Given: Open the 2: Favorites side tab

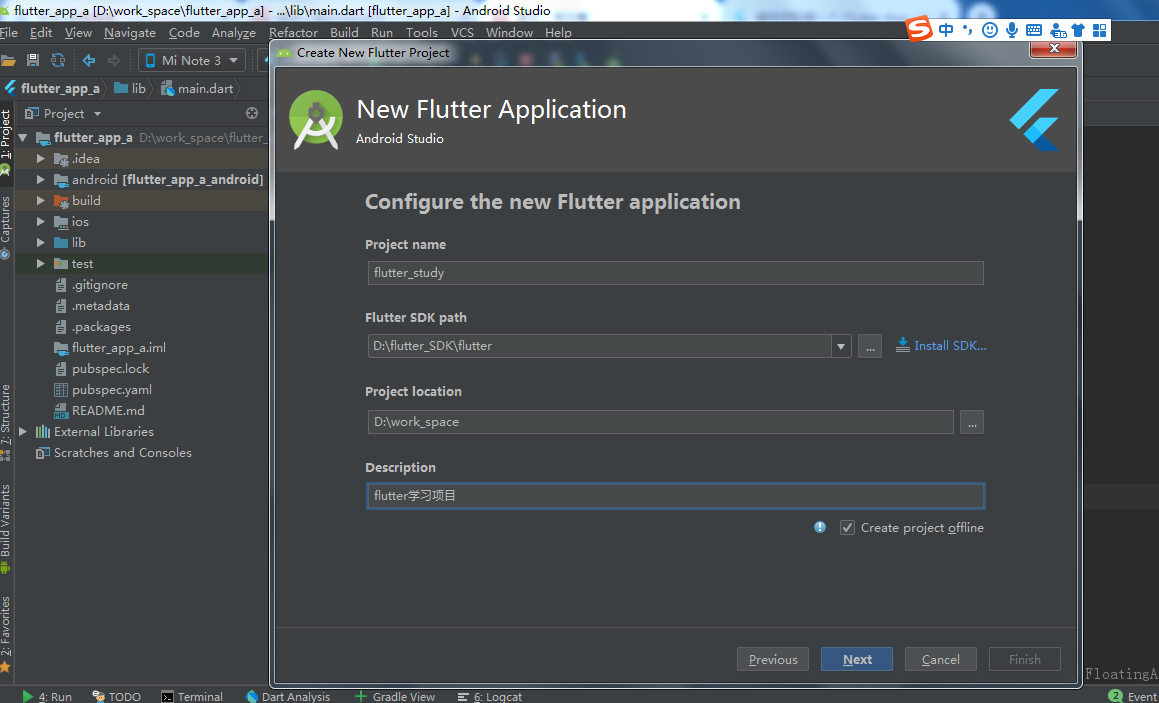Looking at the screenshot, I should pyautogui.click(x=6, y=634).
